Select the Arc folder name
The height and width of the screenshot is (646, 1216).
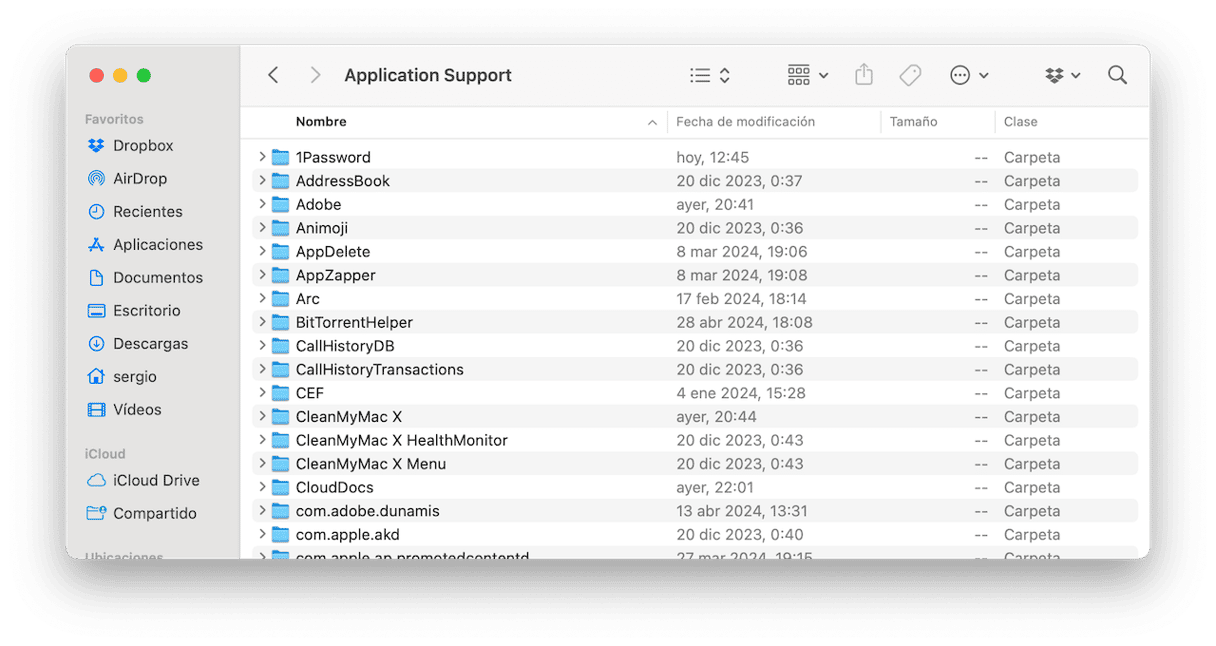coord(307,298)
